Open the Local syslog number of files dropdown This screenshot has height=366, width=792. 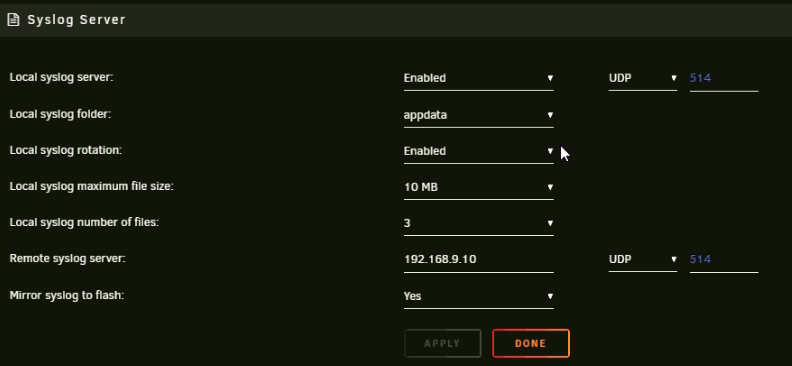478,223
